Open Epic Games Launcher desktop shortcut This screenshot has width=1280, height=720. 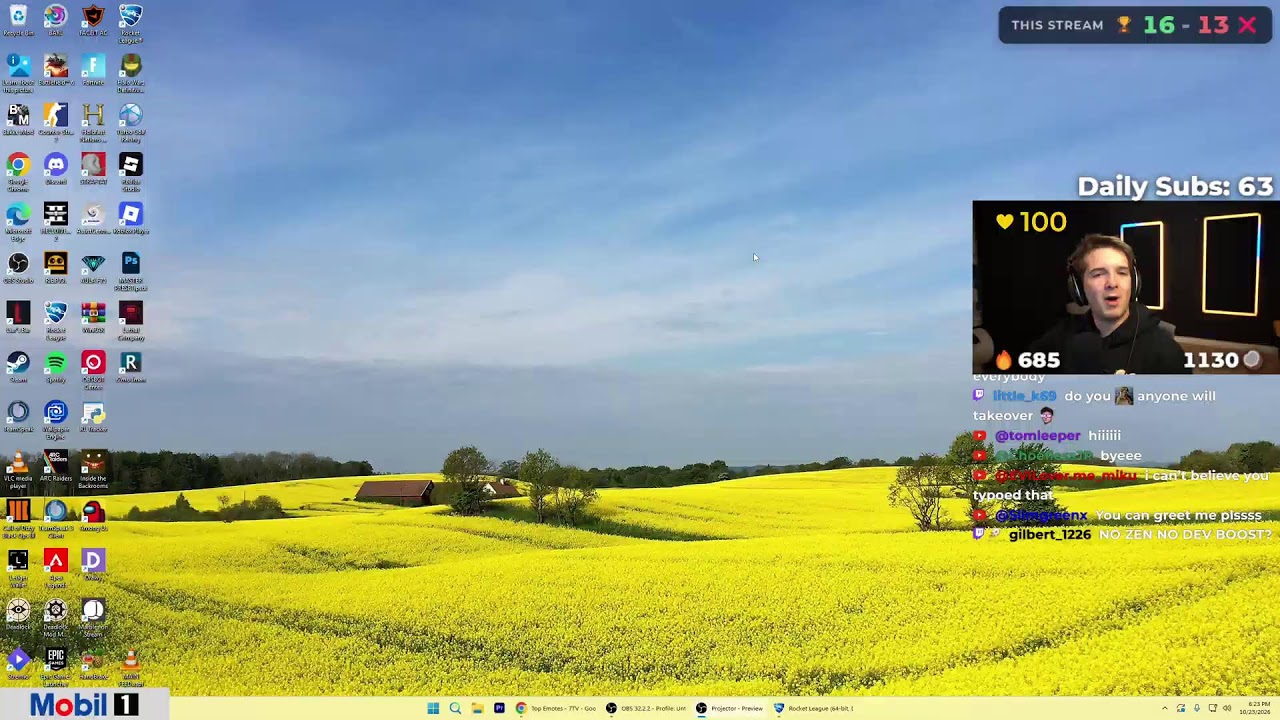[56, 665]
